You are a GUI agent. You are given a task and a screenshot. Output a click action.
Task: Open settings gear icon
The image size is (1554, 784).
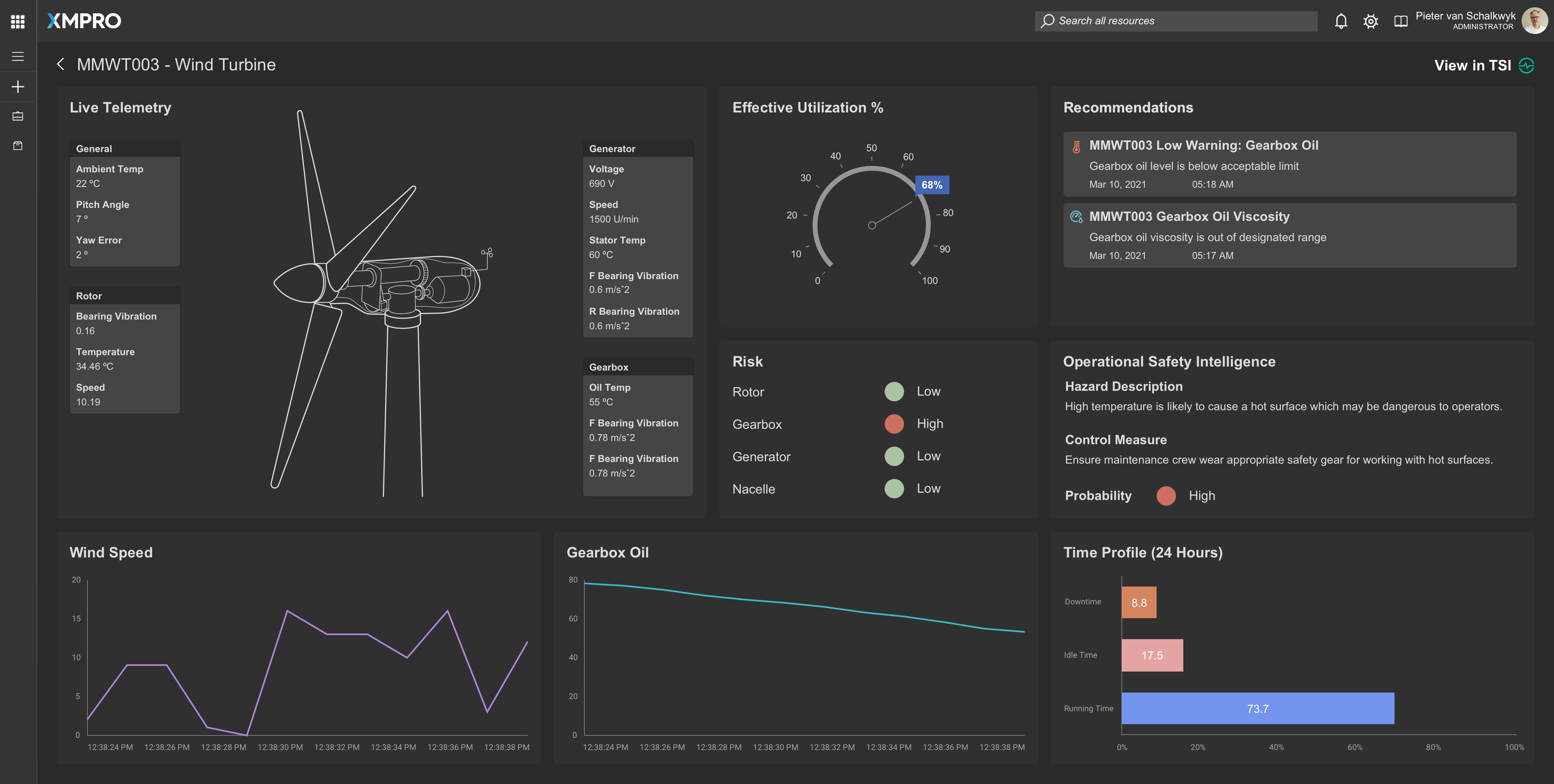tap(1371, 22)
